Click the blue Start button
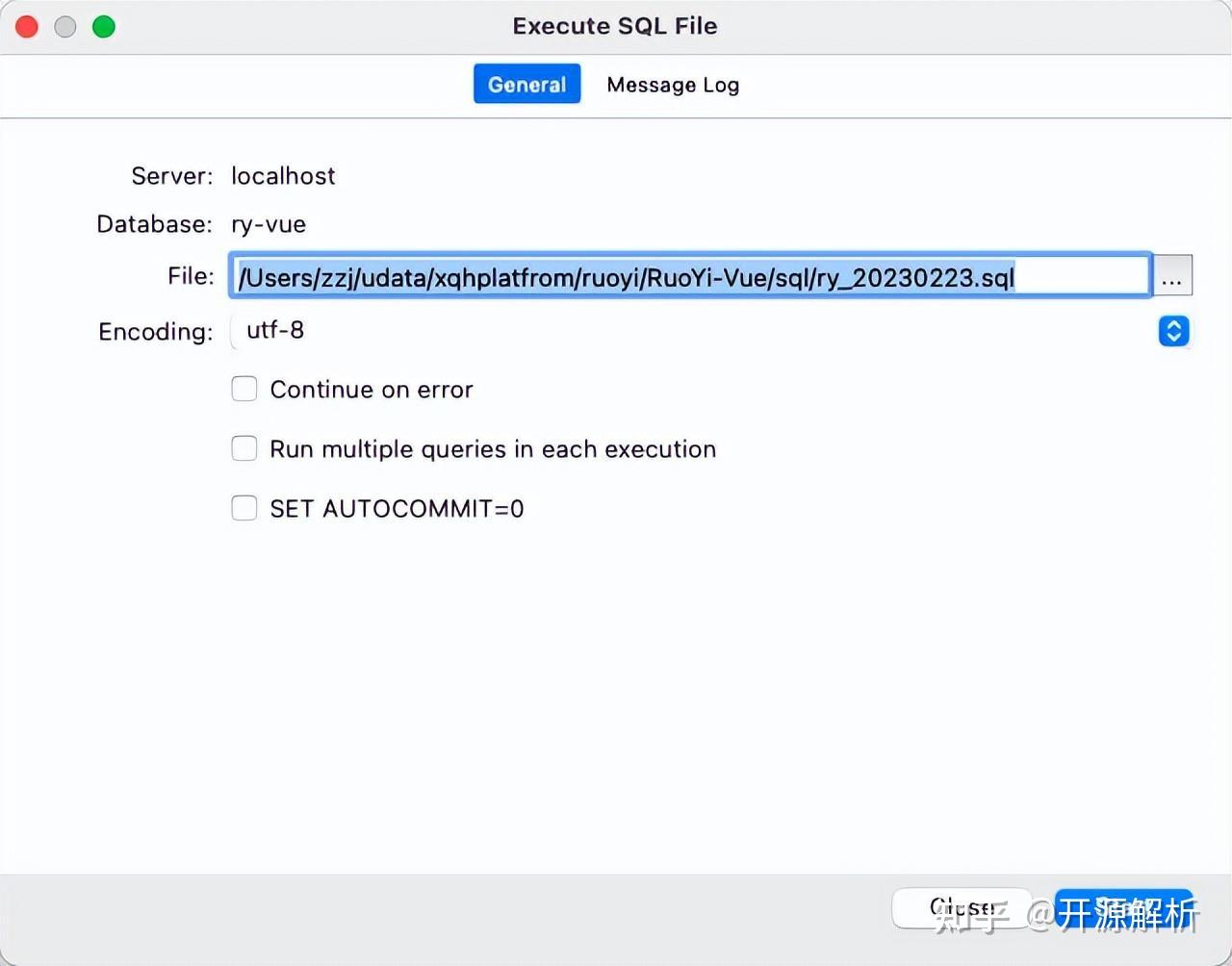The width and height of the screenshot is (1232, 966). pos(1123,908)
